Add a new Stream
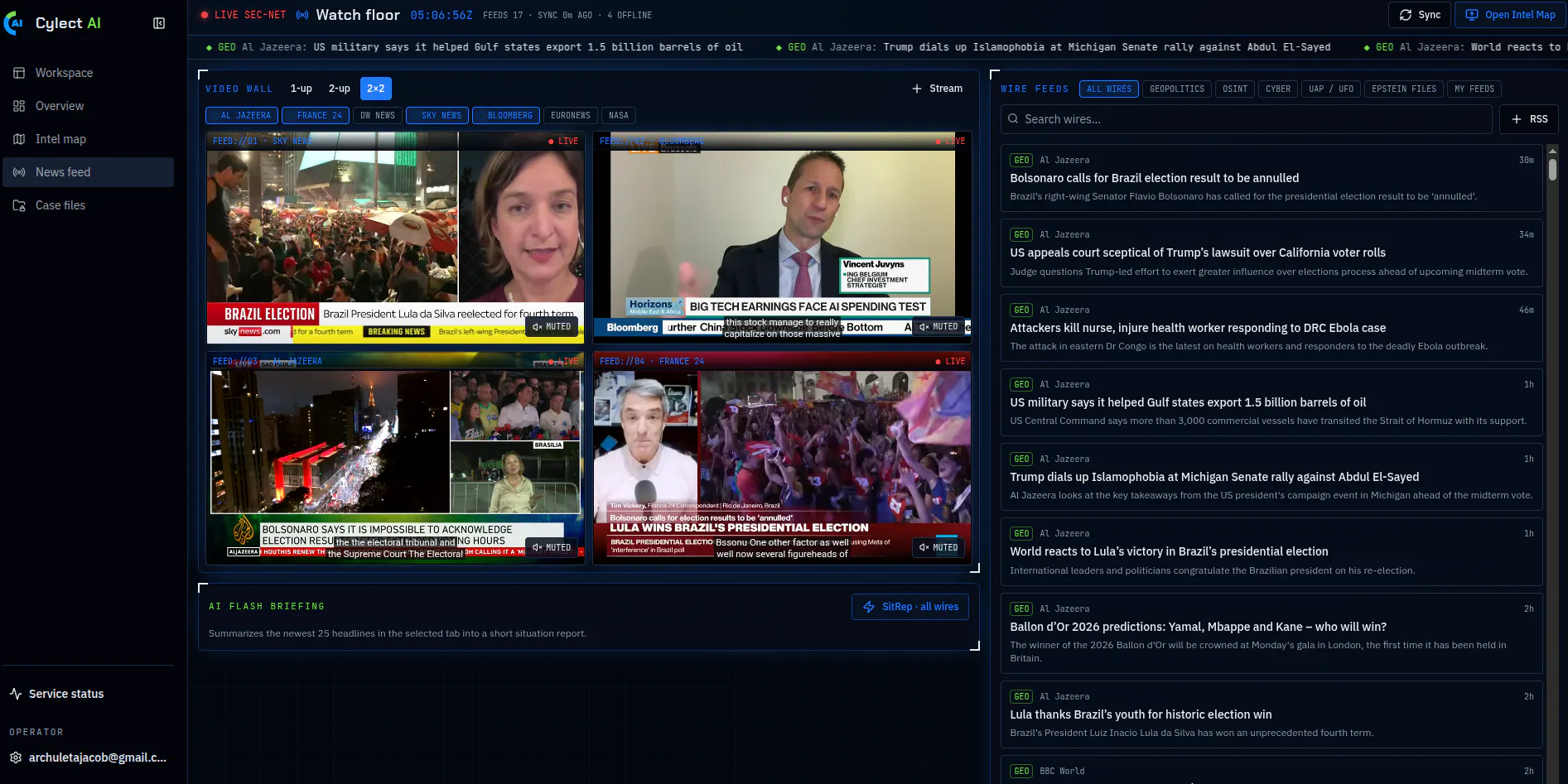 (938, 89)
